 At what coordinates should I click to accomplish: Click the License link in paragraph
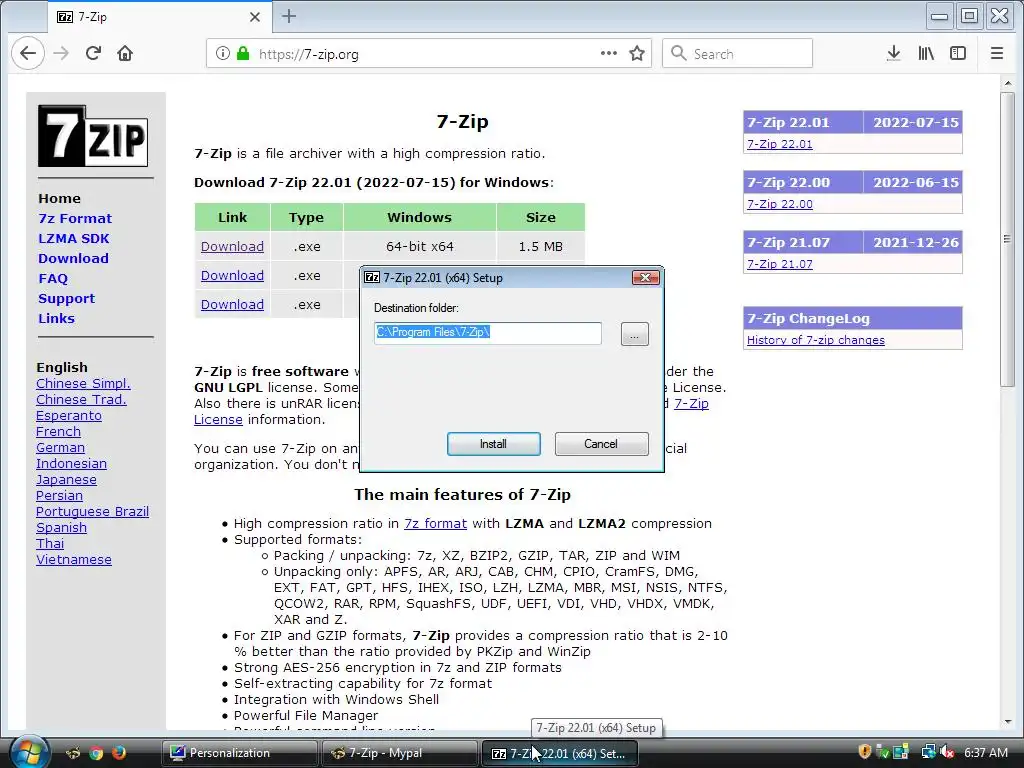(218, 420)
